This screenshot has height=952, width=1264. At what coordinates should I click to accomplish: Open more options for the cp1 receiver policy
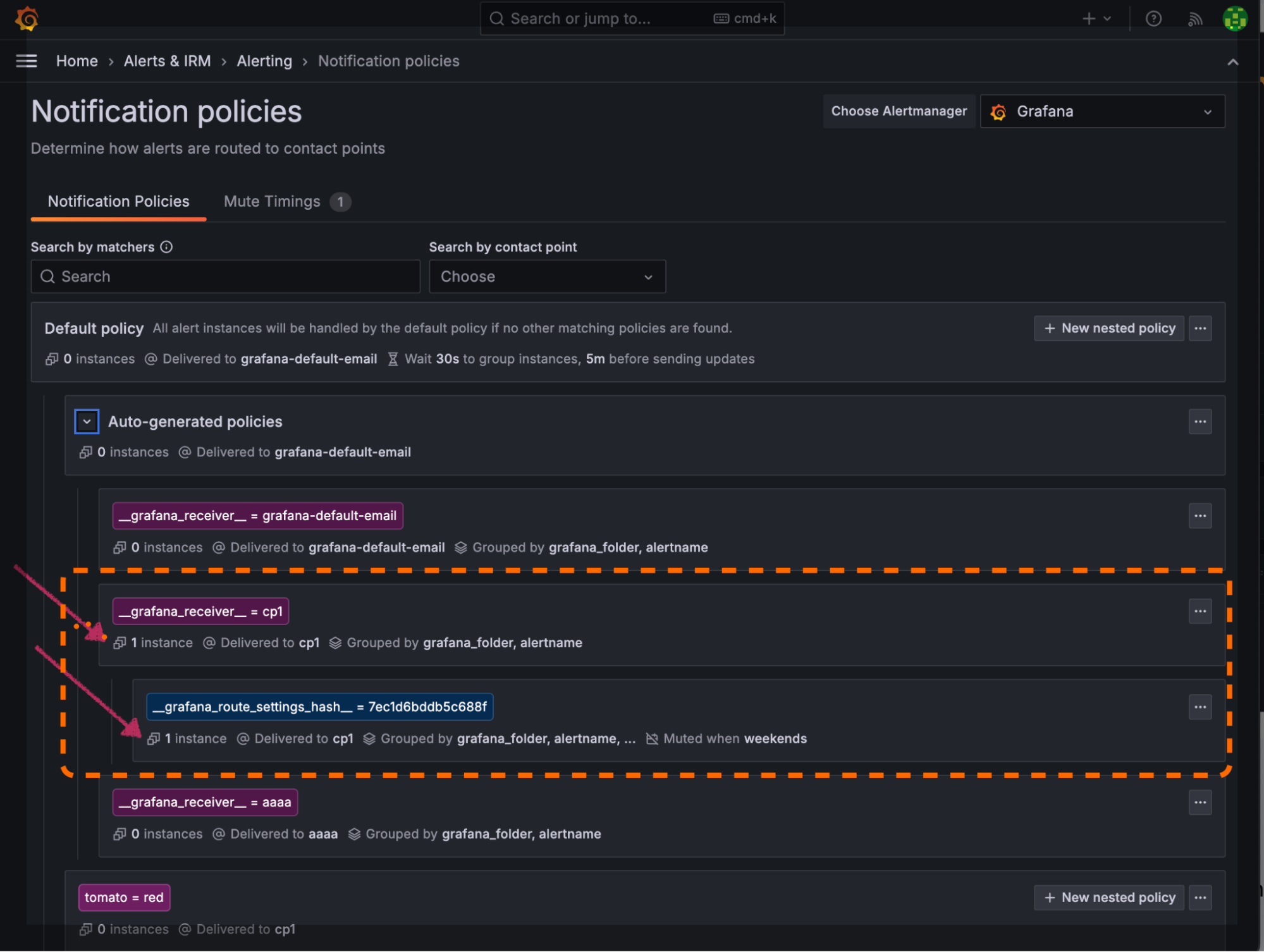click(1200, 611)
